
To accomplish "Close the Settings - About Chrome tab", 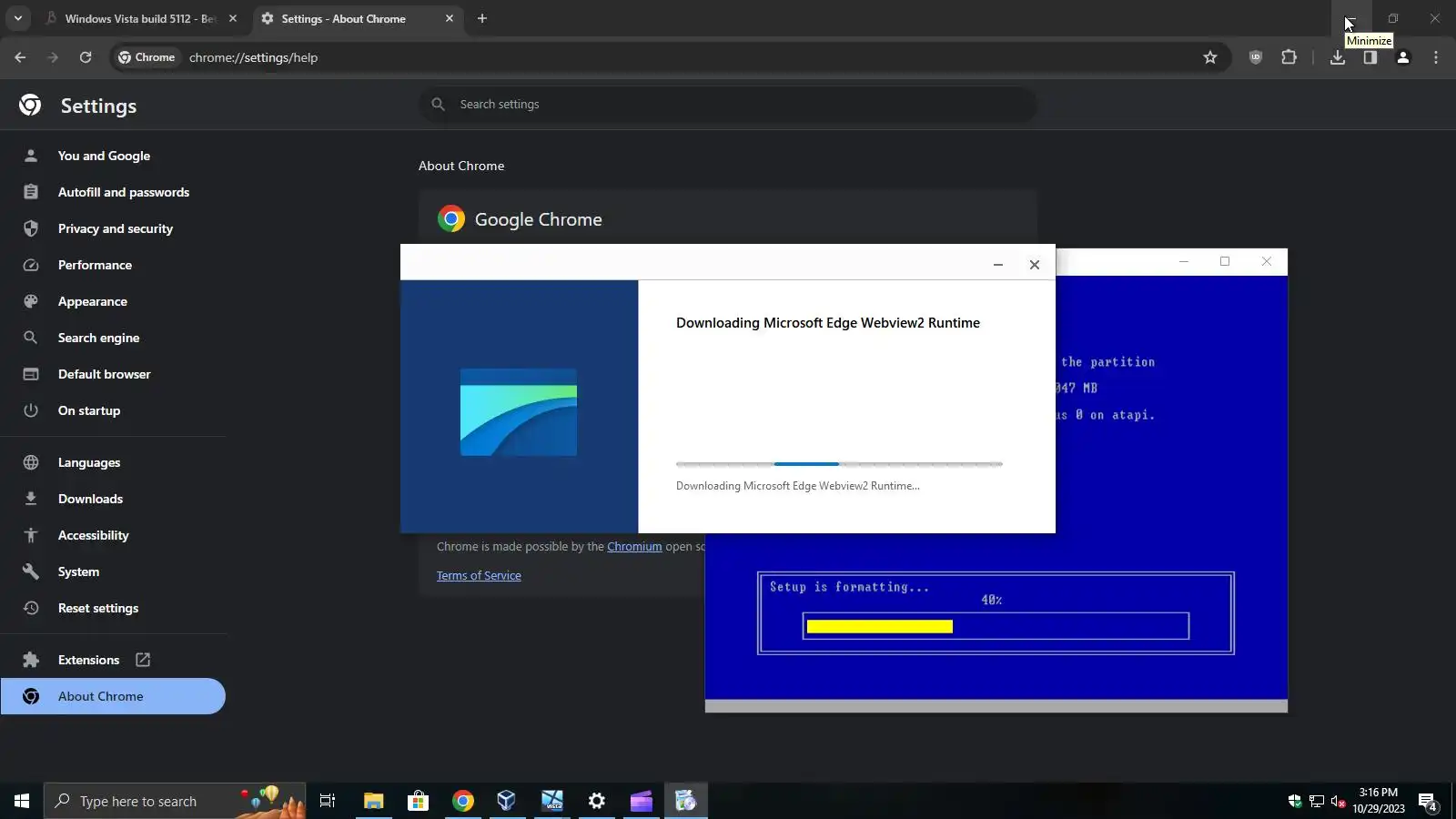I will coord(450,18).
